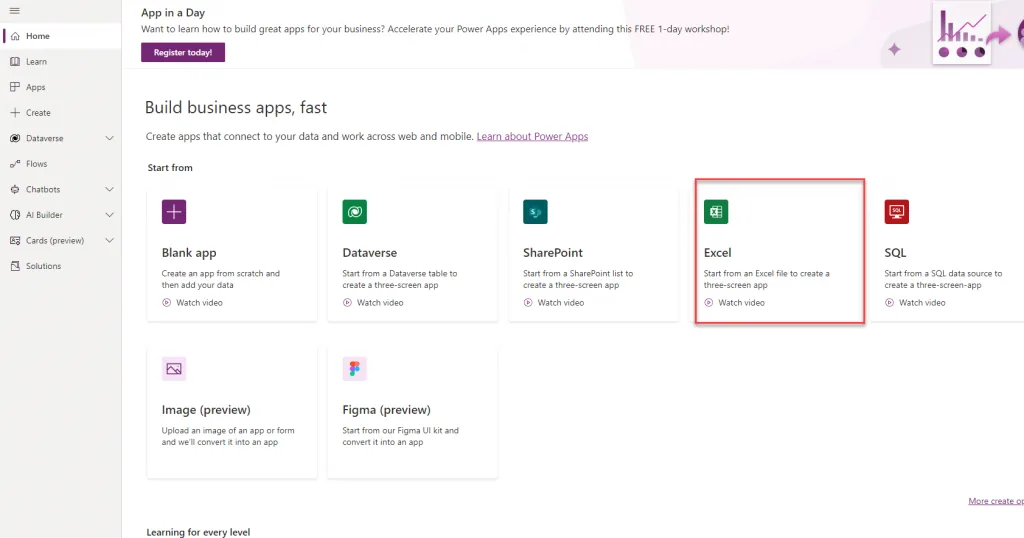
Task: Select the Dataverse card title
Action: tap(370, 253)
